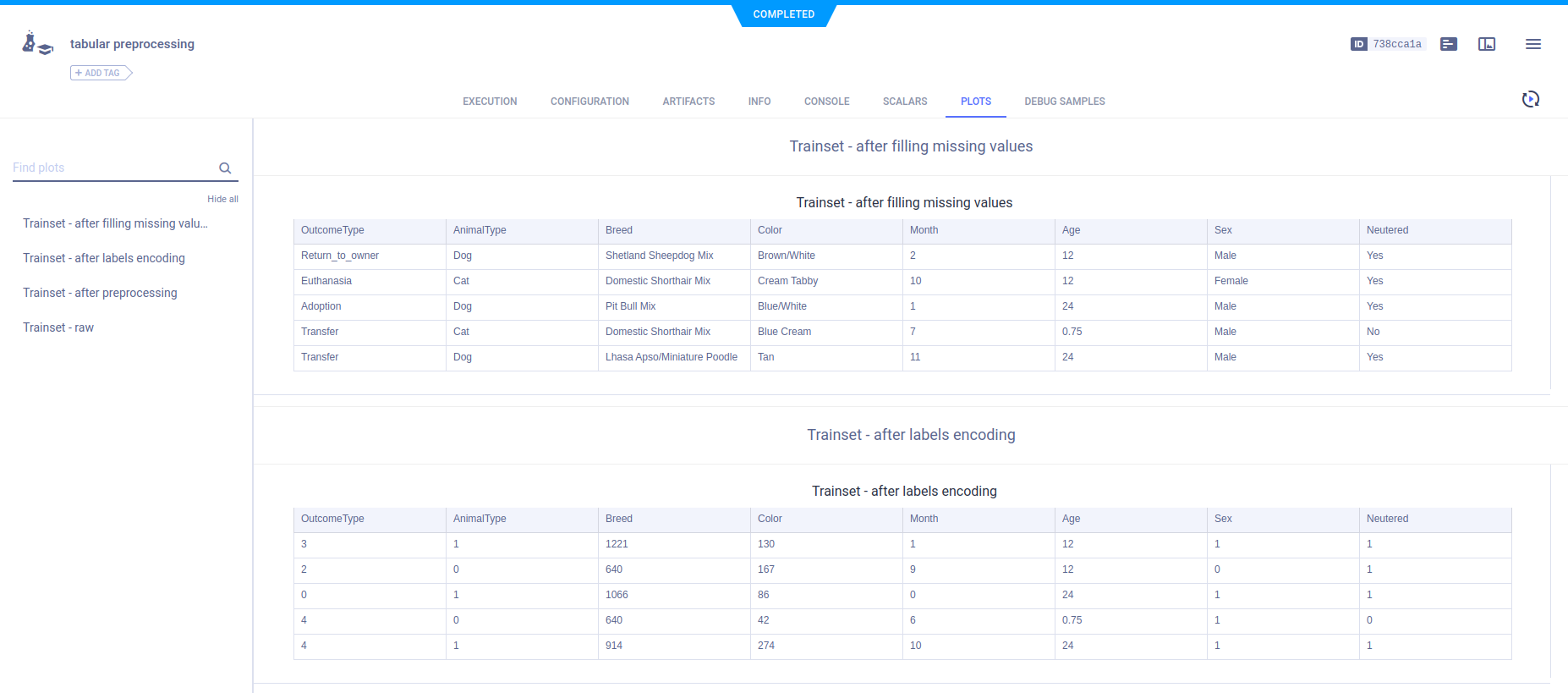The height and width of the screenshot is (693, 1568).
Task: Click Hide all plots link
Action: (222, 199)
